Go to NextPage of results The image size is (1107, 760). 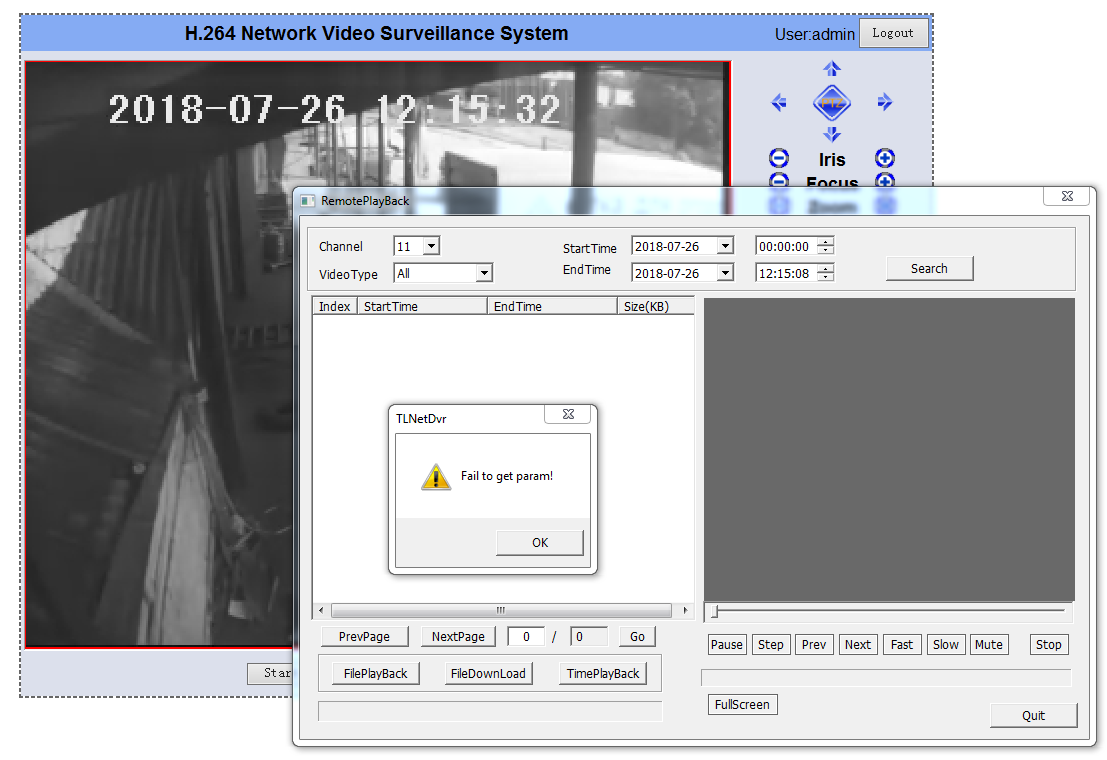click(458, 636)
